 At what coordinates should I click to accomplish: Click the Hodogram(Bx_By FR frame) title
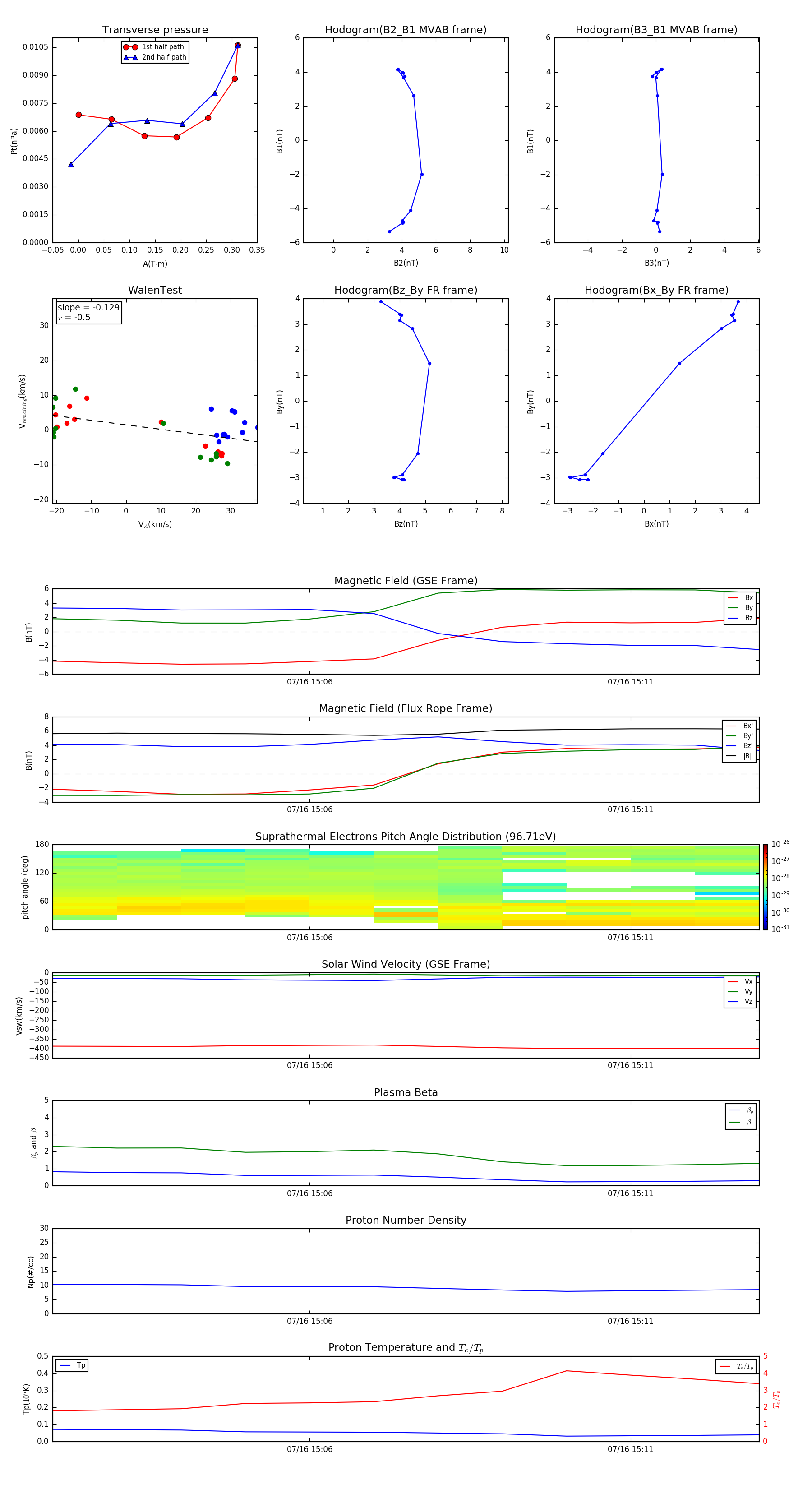pyautogui.click(x=656, y=290)
